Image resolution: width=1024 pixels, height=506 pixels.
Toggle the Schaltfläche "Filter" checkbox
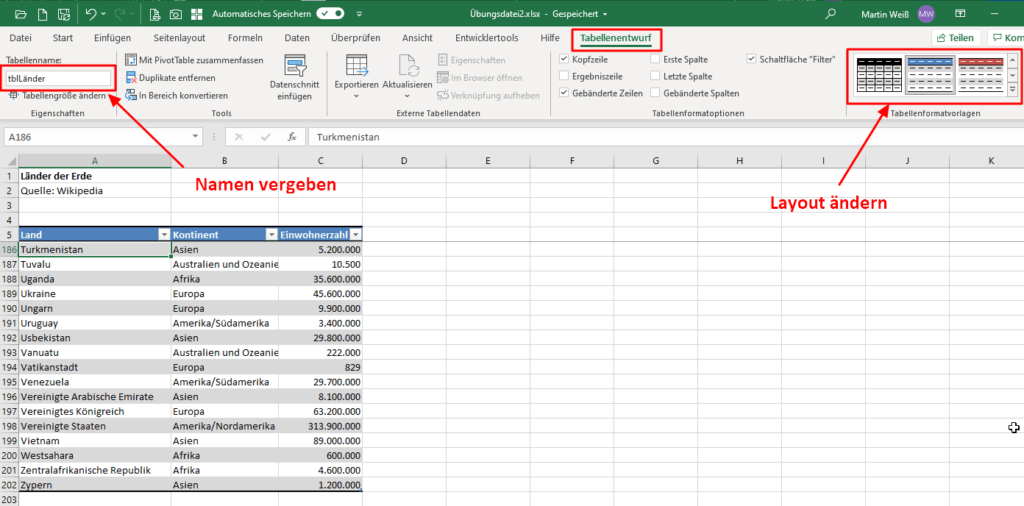tap(752, 59)
